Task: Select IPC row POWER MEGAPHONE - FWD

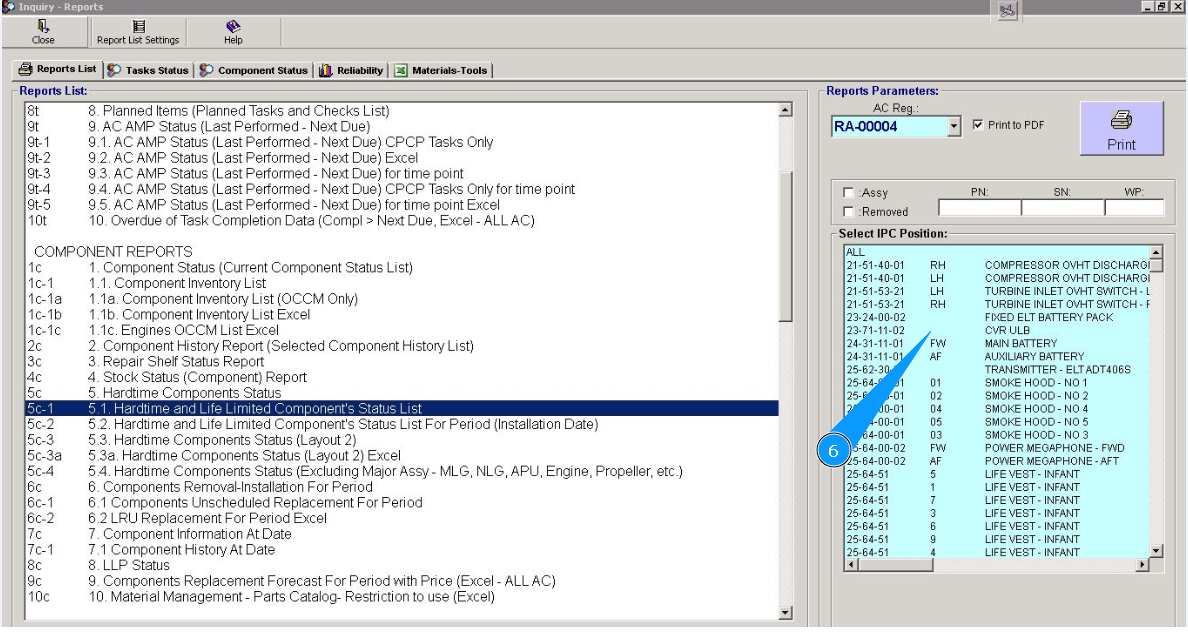Action: point(997,448)
